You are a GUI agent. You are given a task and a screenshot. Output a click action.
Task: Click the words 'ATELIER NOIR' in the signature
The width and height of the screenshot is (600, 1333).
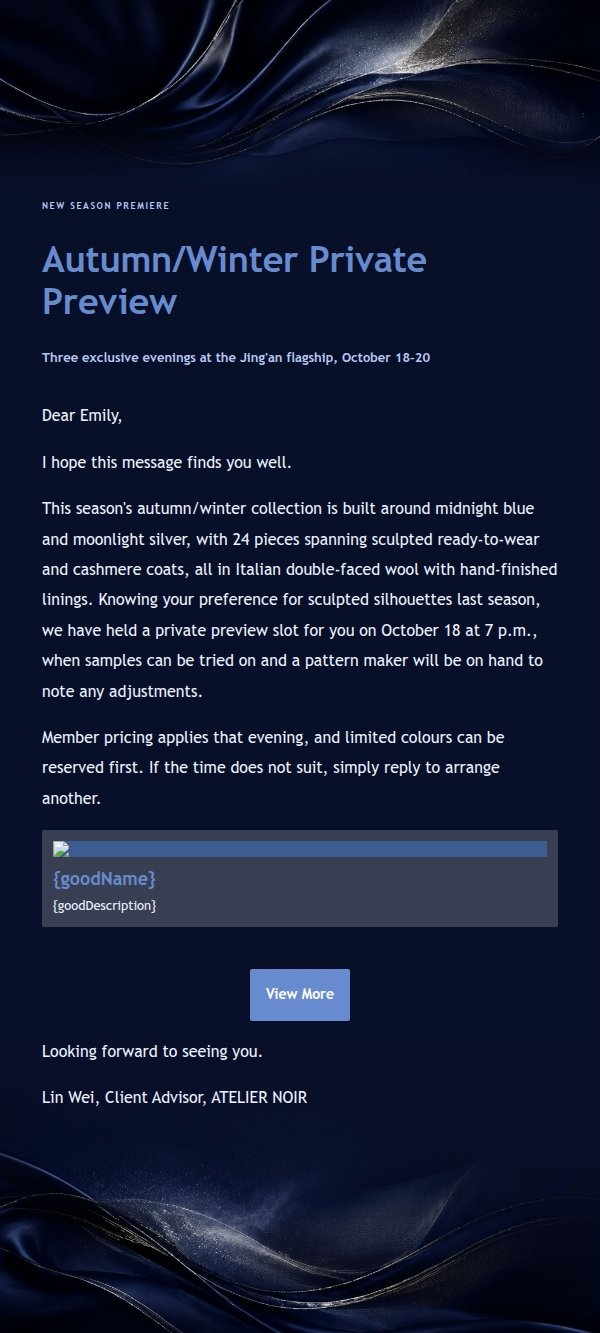(260, 1097)
